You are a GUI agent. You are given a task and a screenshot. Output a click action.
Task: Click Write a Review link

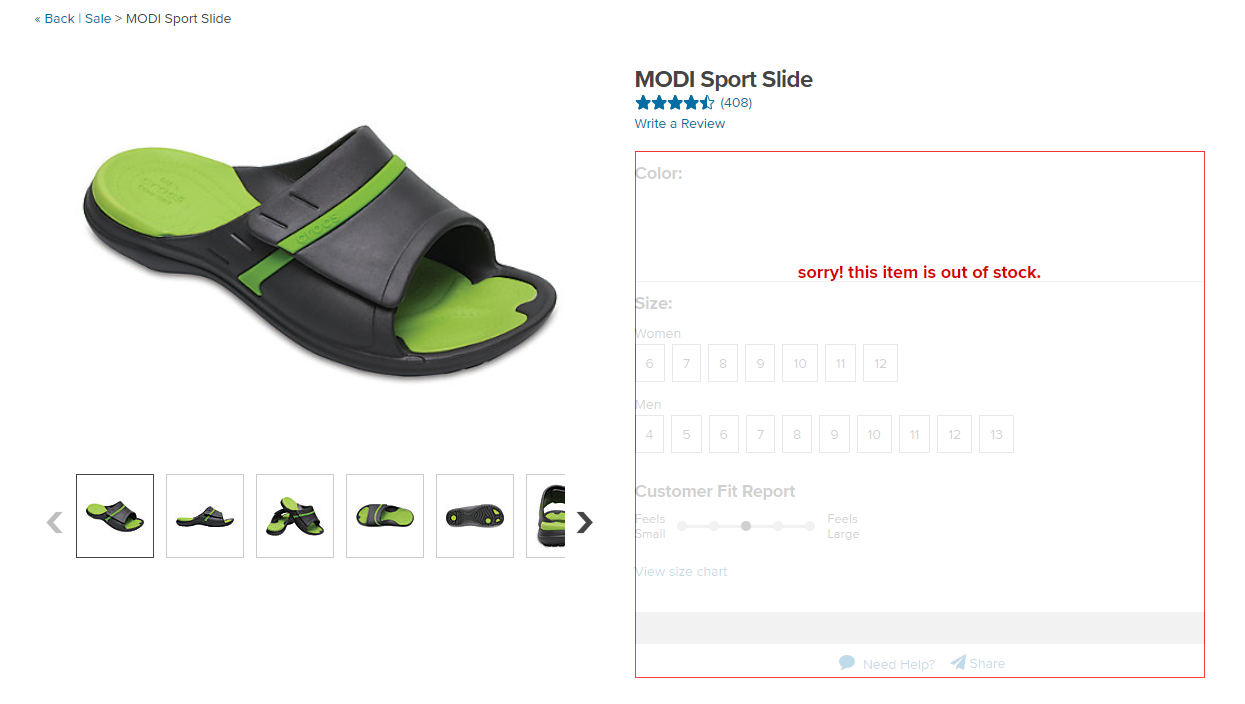click(x=680, y=124)
